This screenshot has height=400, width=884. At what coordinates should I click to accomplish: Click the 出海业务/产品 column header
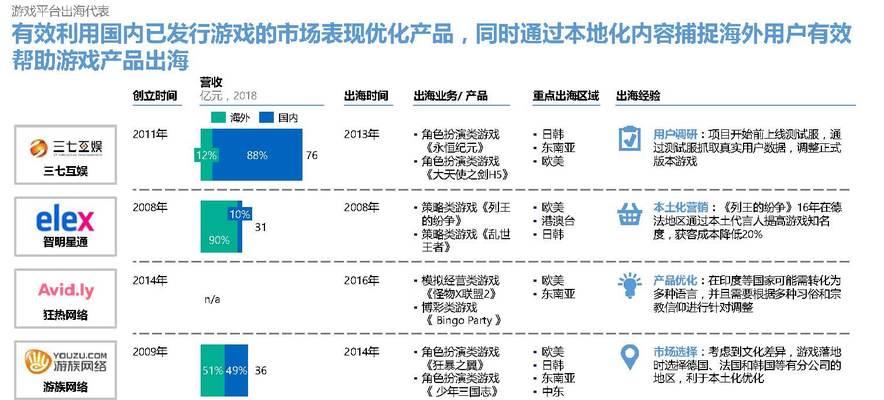coord(450,96)
